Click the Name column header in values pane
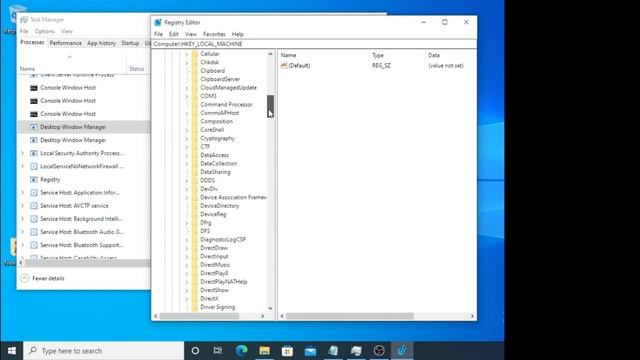 [289, 55]
